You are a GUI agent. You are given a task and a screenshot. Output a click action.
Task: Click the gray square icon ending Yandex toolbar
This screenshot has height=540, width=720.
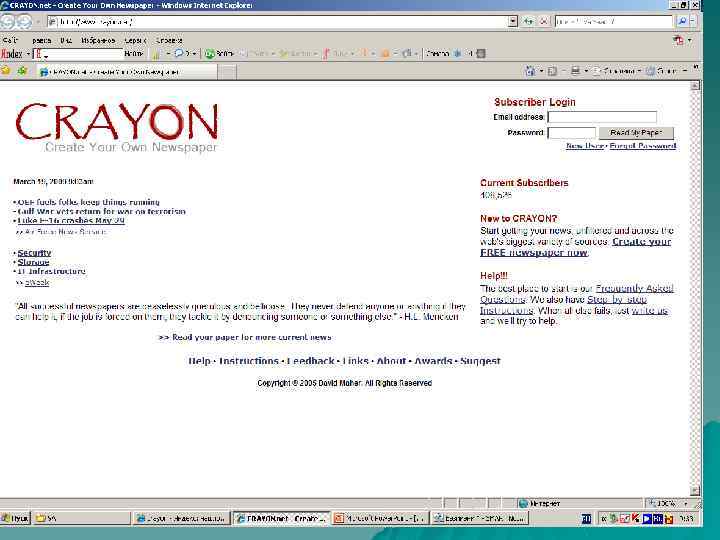(x=481, y=53)
